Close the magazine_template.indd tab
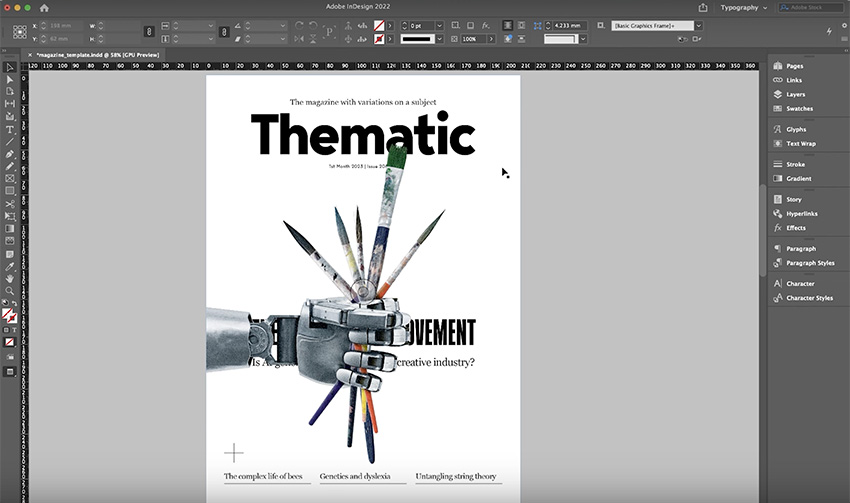 pos(29,54)
